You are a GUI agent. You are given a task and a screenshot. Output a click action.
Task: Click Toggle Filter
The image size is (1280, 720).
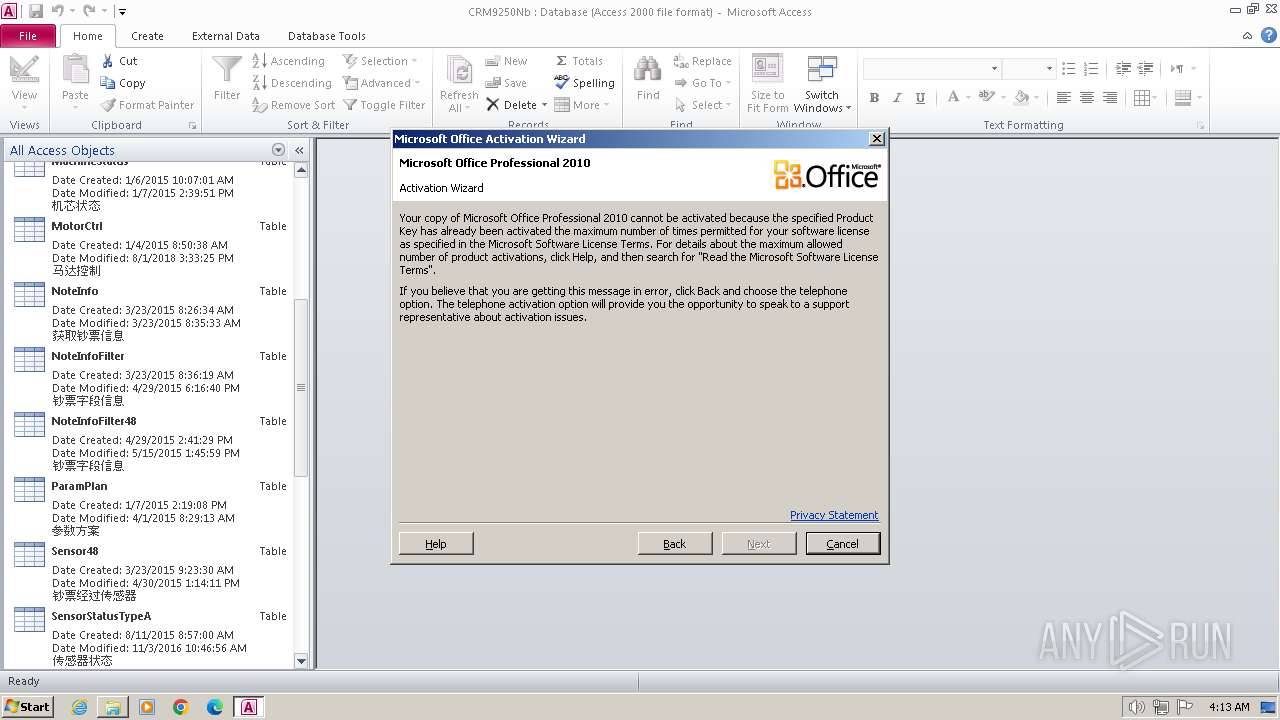tap(384, 105)
